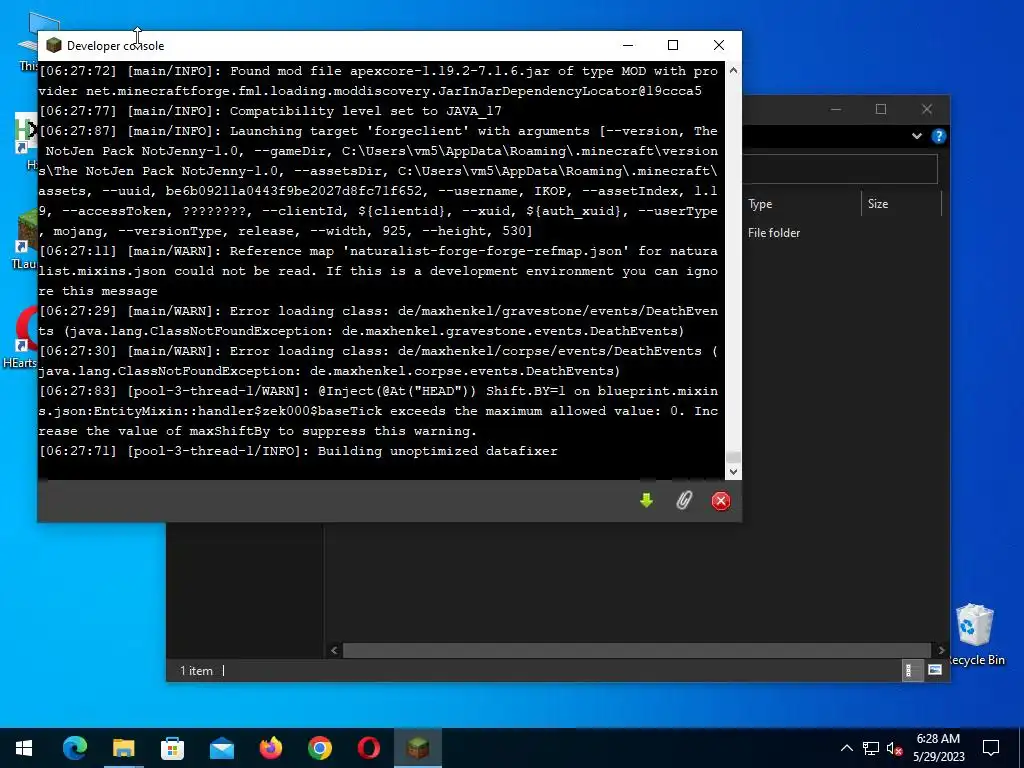
Task: Maximize the File Explorer window
Action: pos(881,109)
